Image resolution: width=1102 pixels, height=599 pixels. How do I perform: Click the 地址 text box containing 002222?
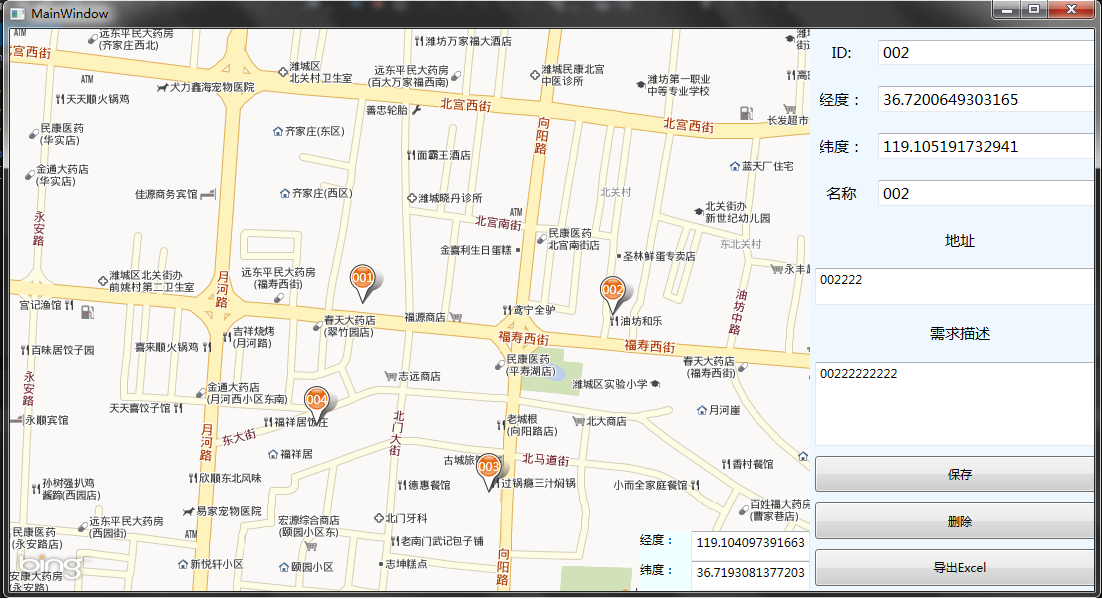tap(955, 286)
